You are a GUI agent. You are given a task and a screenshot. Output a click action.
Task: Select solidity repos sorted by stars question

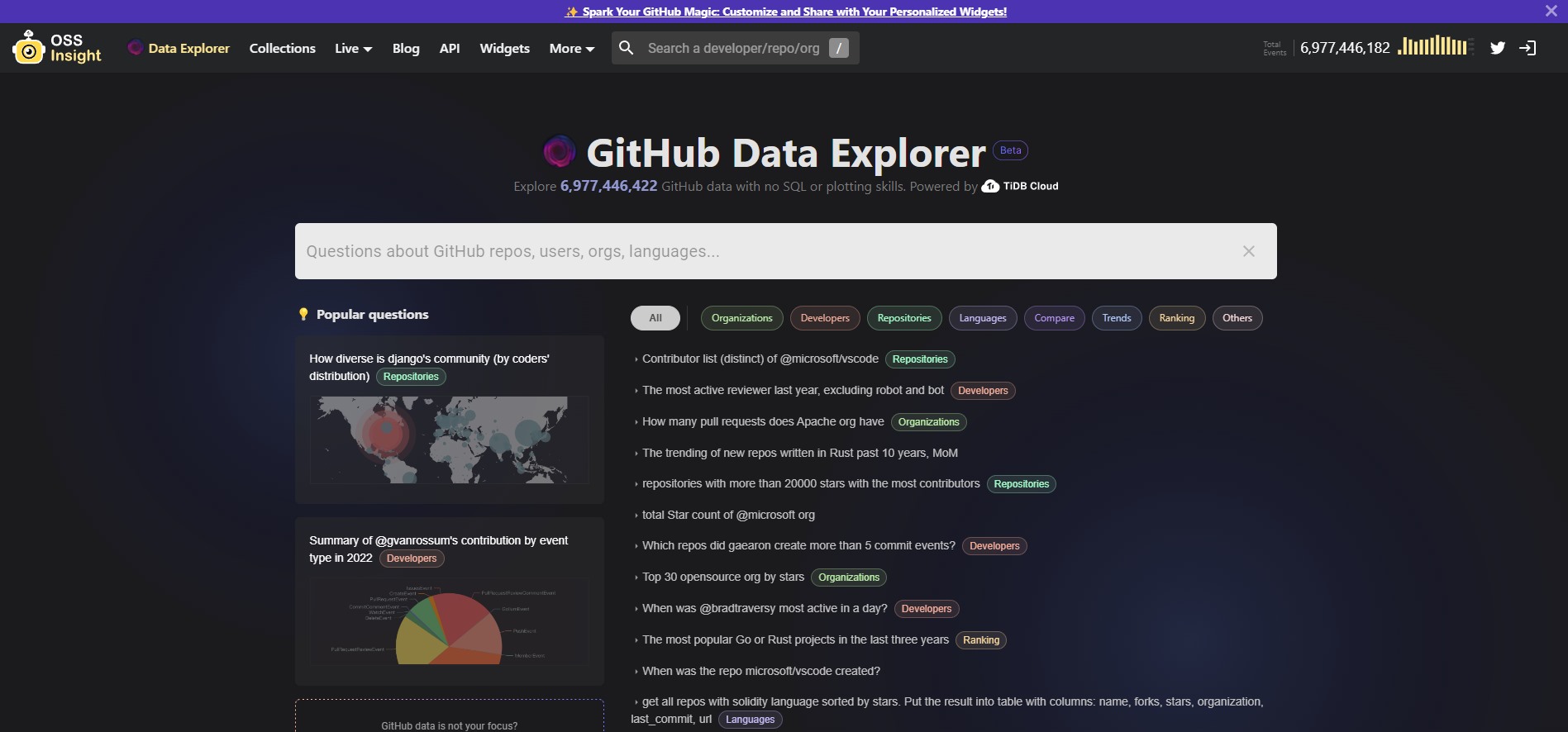click(x=947, y=710)
